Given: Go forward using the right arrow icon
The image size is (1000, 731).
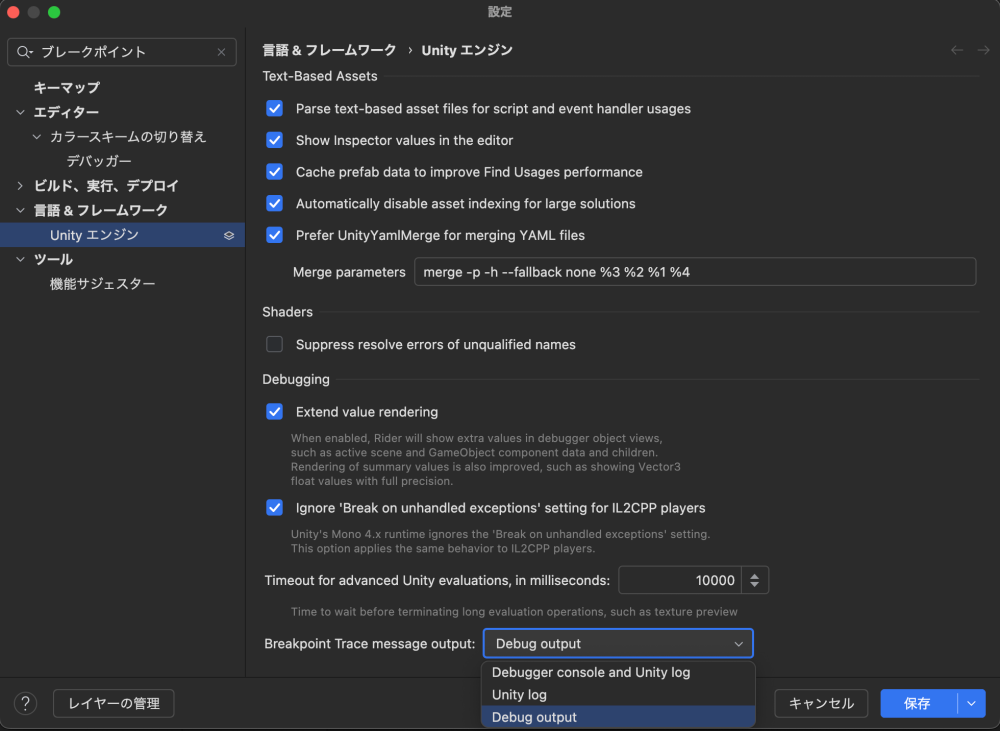Looking at the screenshot, I should click(x=983, y=50).
